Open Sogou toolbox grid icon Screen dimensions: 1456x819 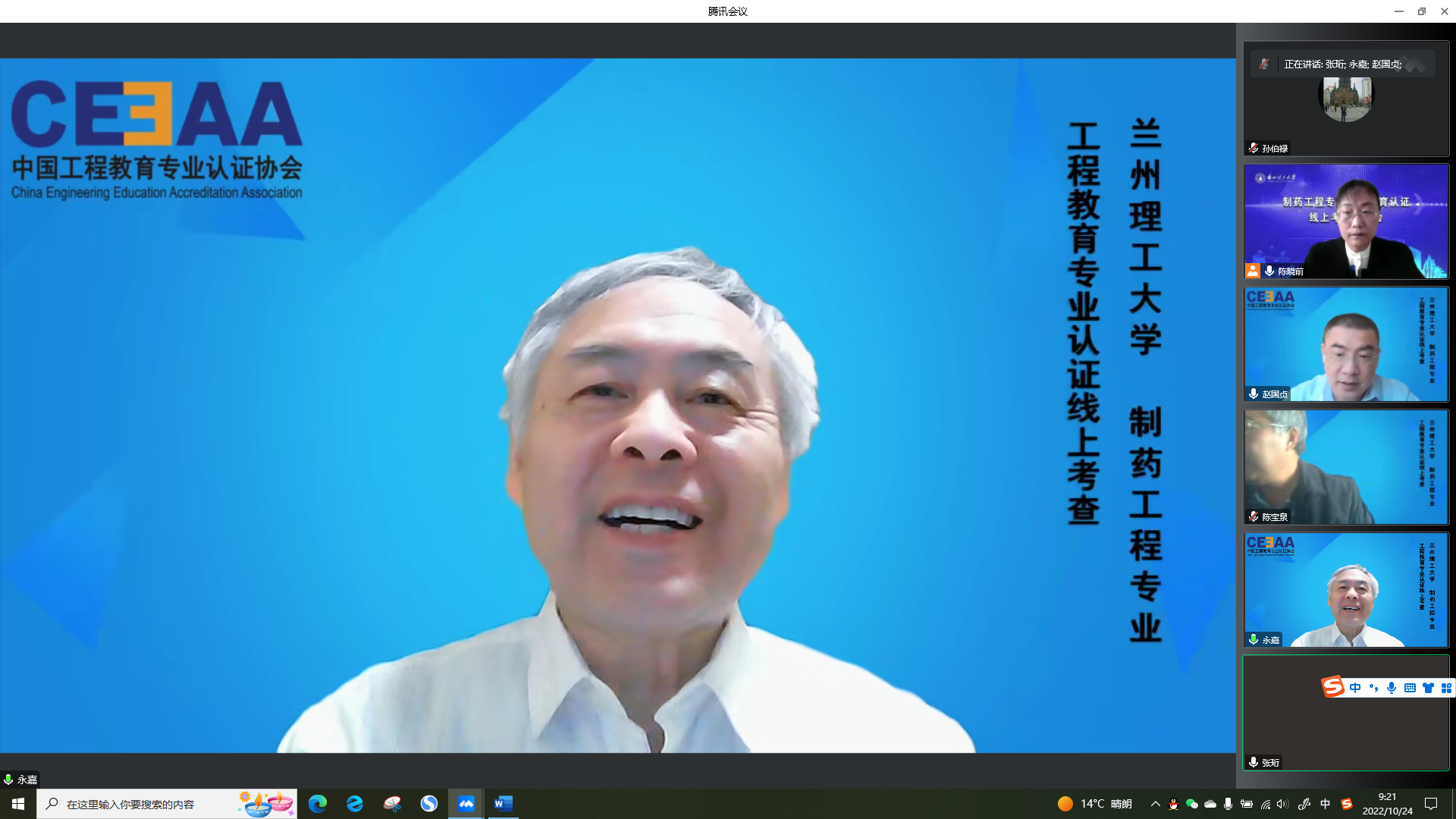(1446, 688)
